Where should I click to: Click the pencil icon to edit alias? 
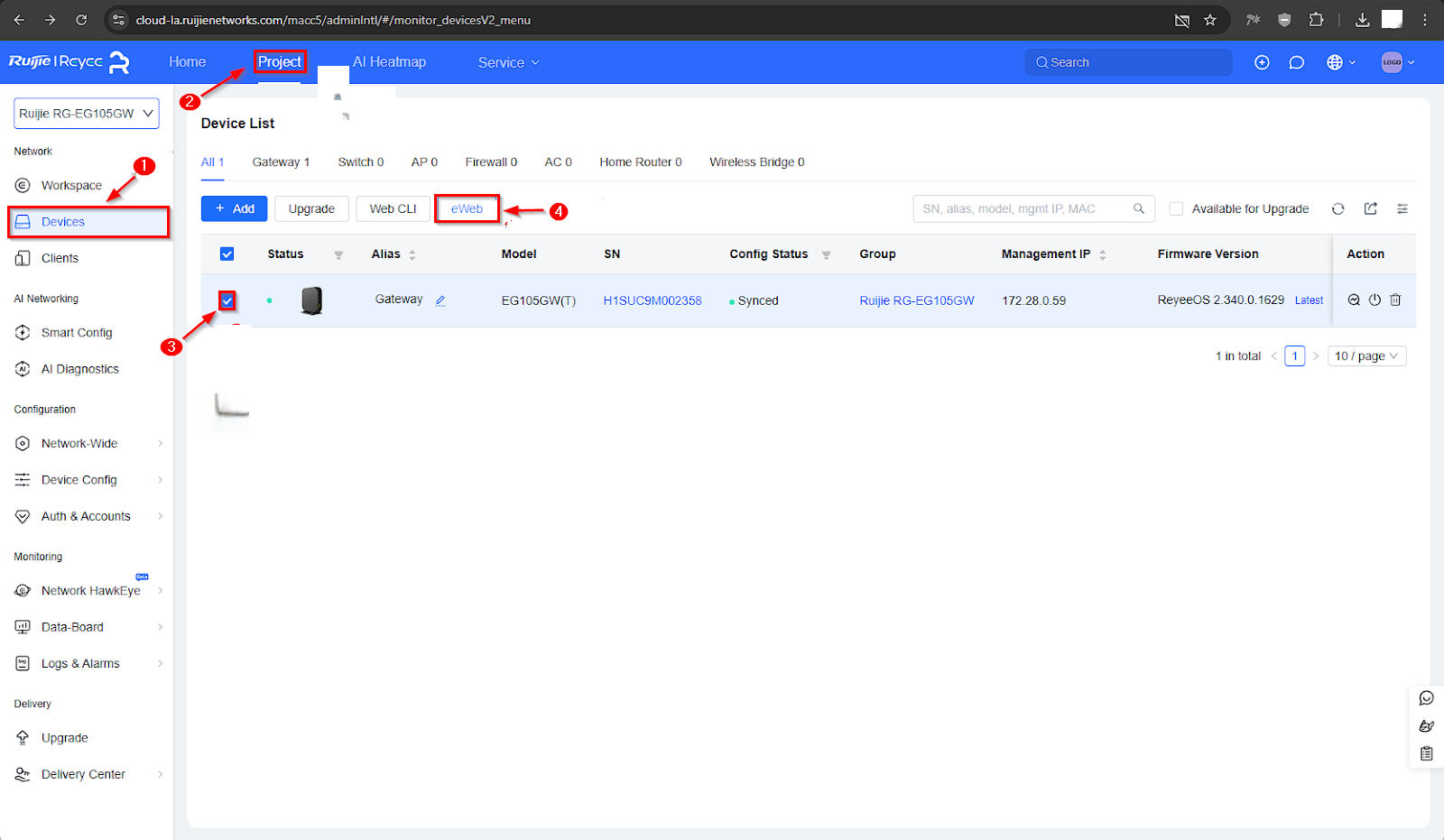[440, 300]
